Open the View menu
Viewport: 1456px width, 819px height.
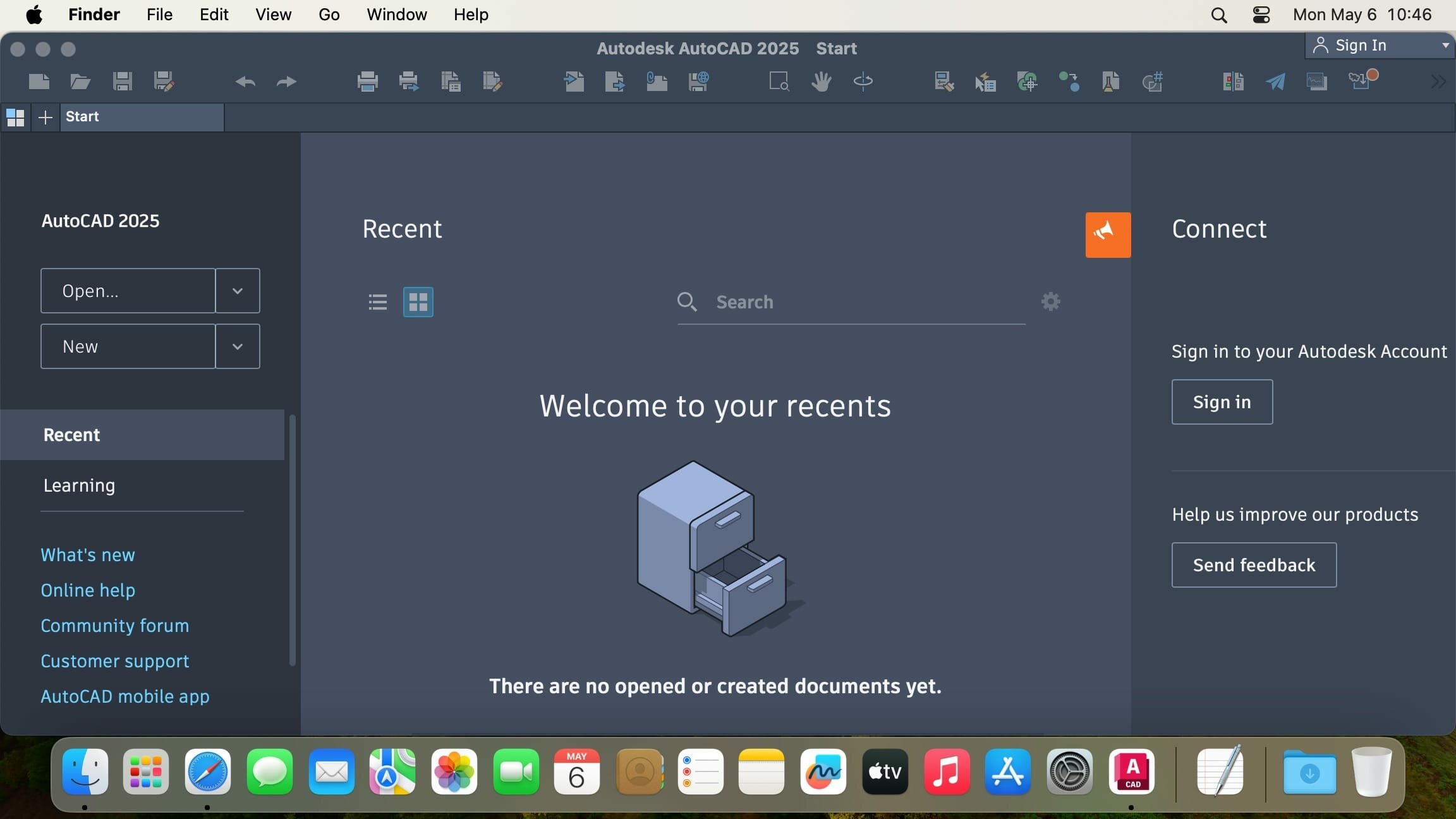pos(273,15)
